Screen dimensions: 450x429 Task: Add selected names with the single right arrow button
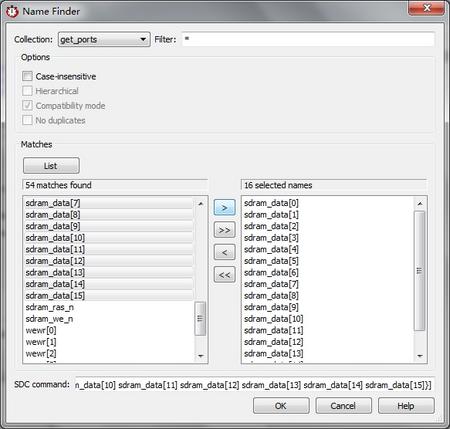coord(224,208)
